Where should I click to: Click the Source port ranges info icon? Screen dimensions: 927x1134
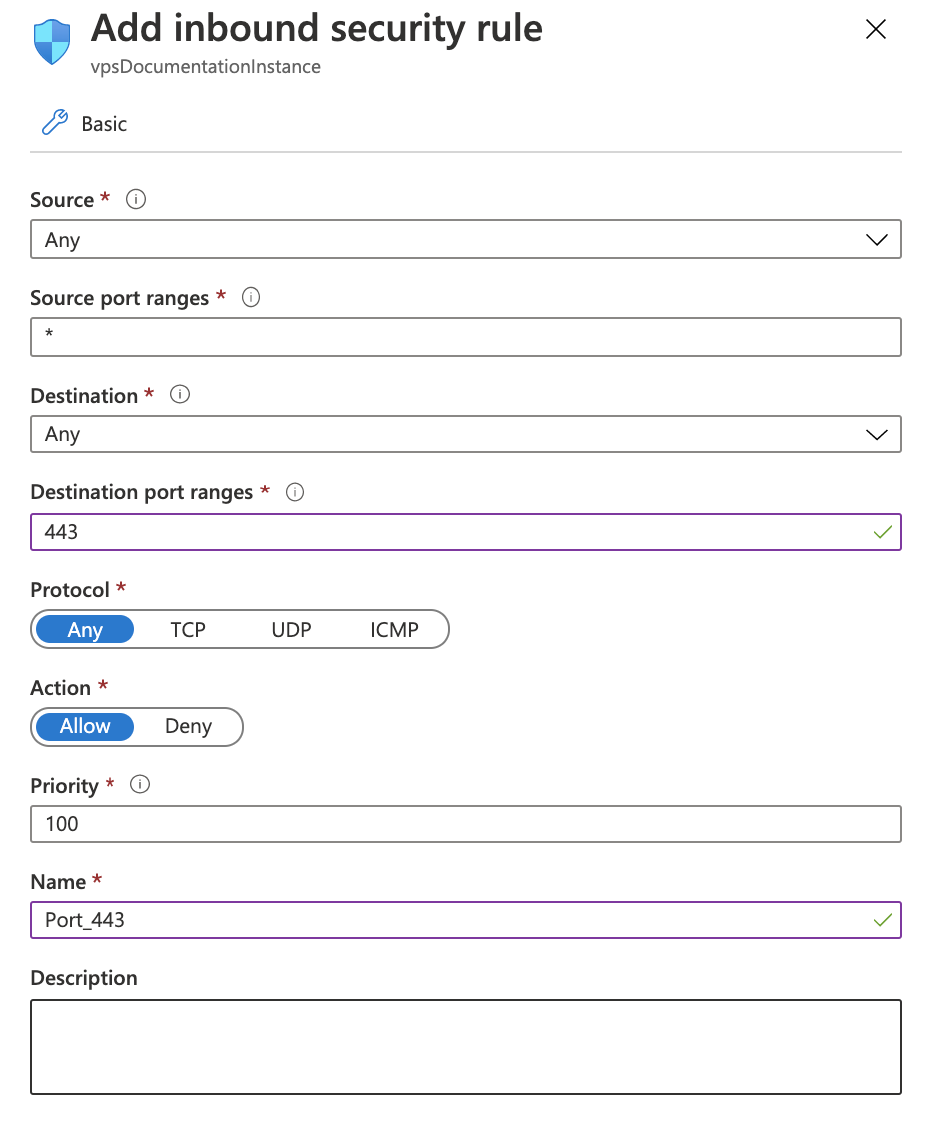pos(251,297)
